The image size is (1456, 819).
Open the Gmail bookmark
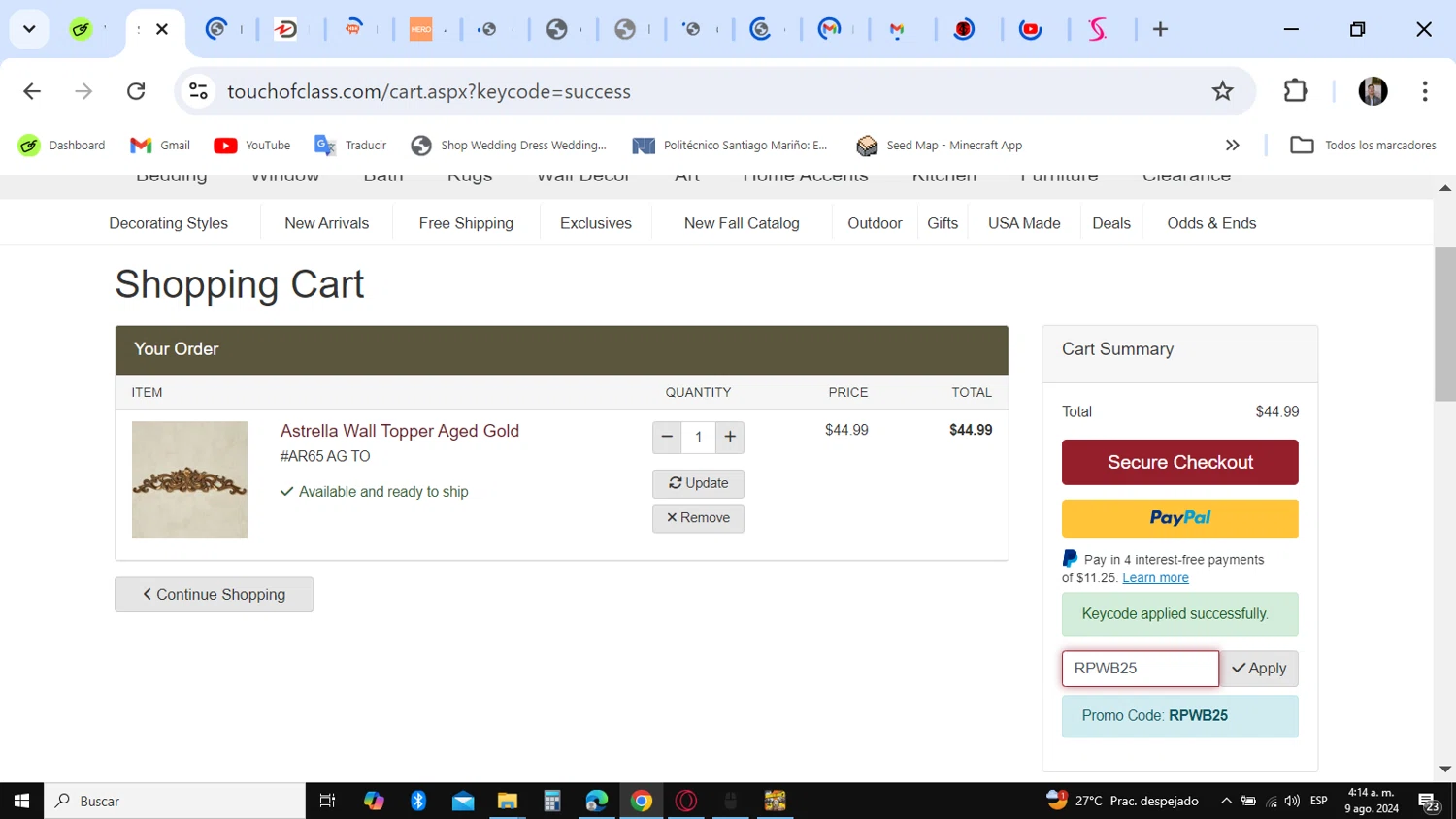[x=160, y=146]
